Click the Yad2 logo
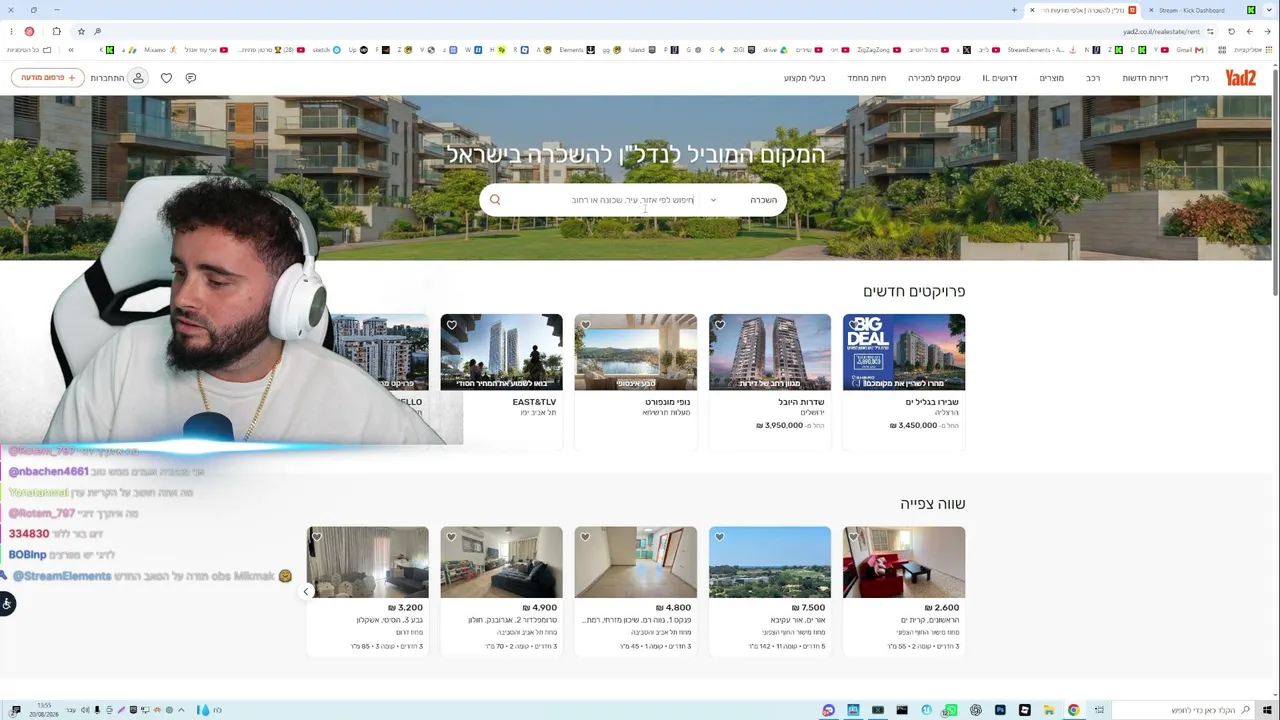This screenshot has height=720, width=1280. coord(1240,78)
